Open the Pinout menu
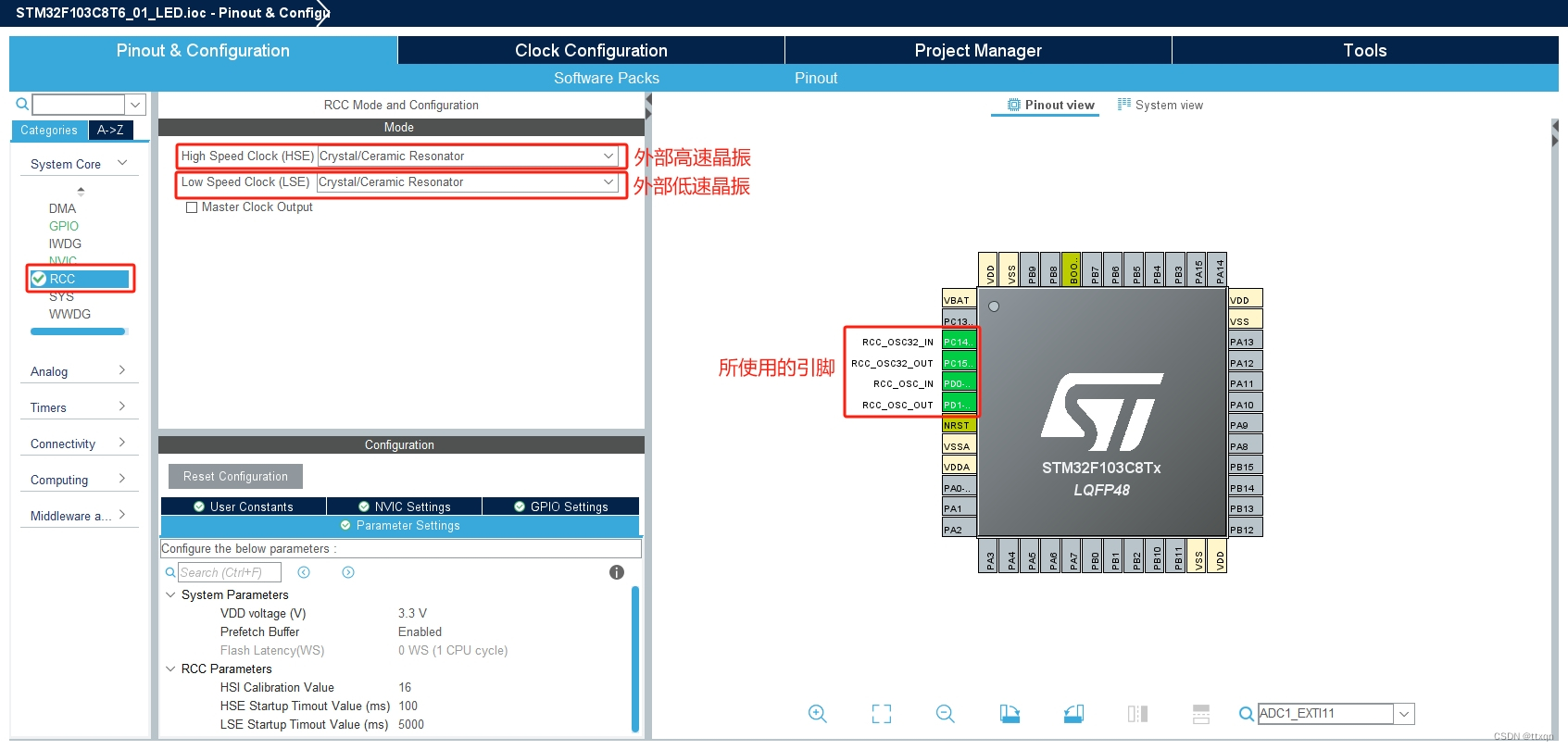 [816, 78]
